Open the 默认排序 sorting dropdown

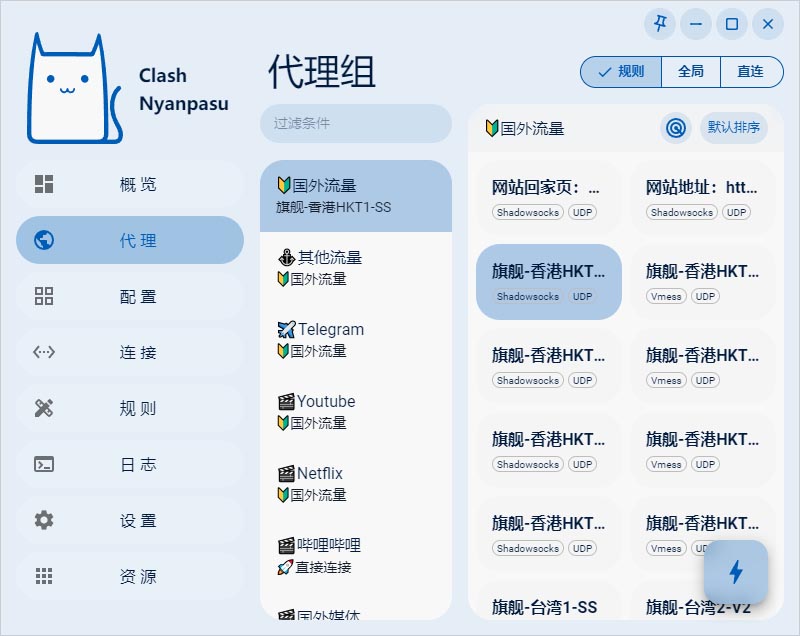point(734,127)
